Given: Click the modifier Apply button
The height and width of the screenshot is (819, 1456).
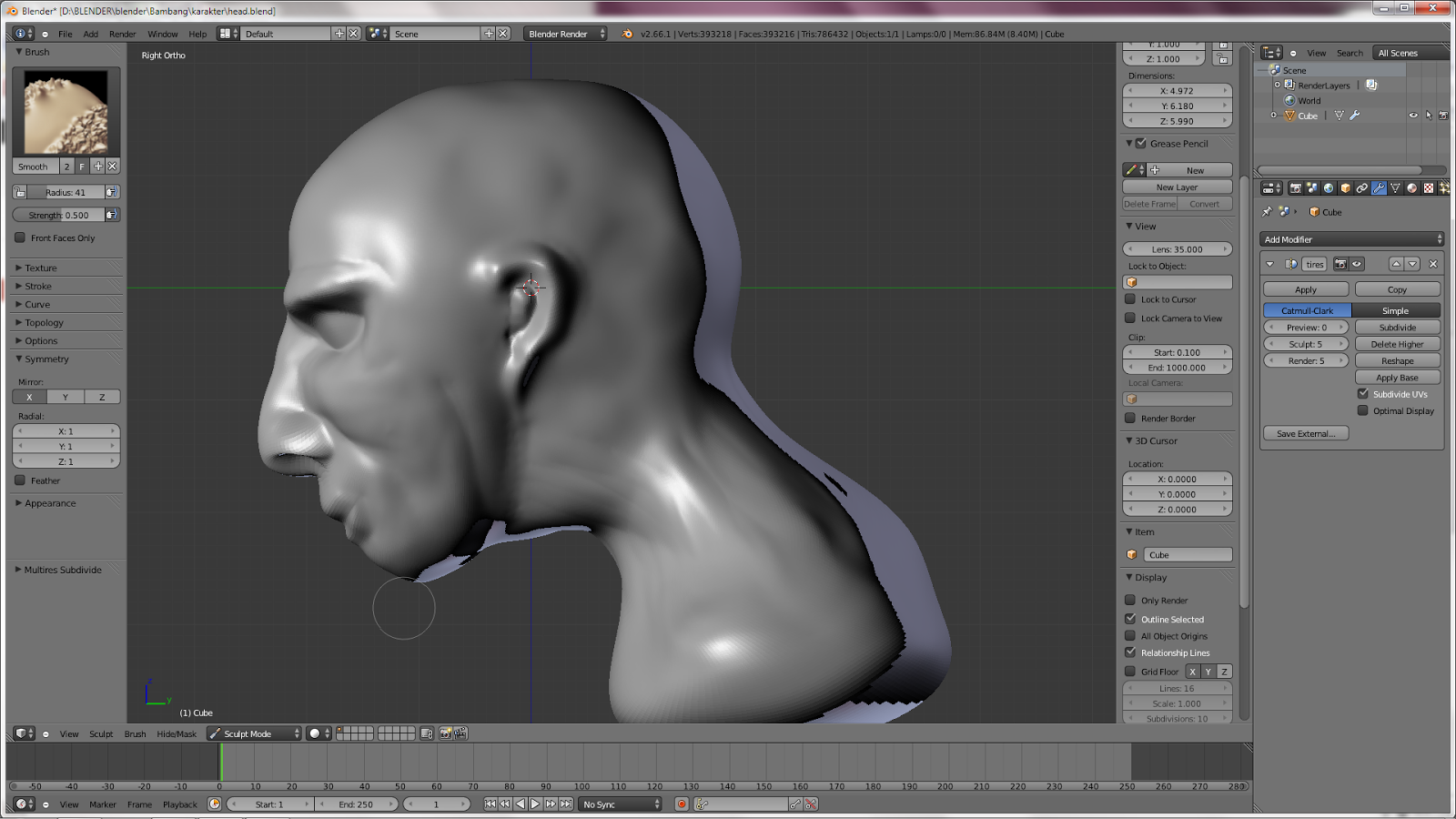Looking at the screenshot, I should [1306, 289].
